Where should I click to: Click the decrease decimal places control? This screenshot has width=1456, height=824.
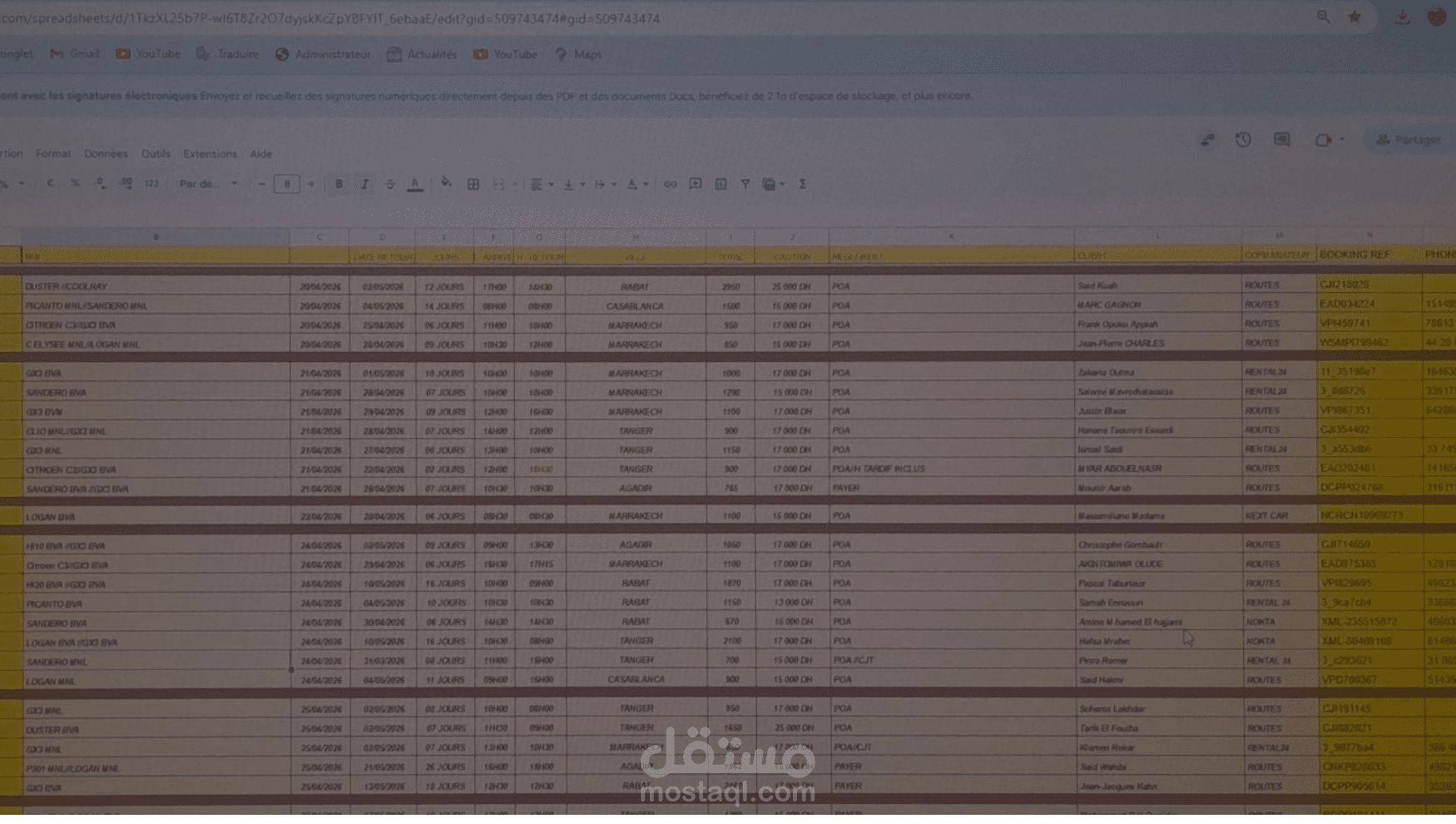coord(101,183)
